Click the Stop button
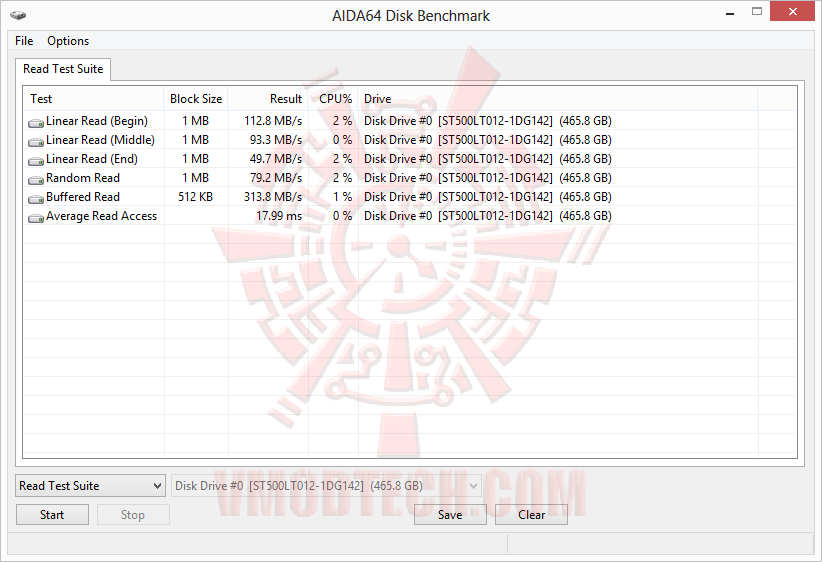The image size is (822, 562). pos(133,515)
